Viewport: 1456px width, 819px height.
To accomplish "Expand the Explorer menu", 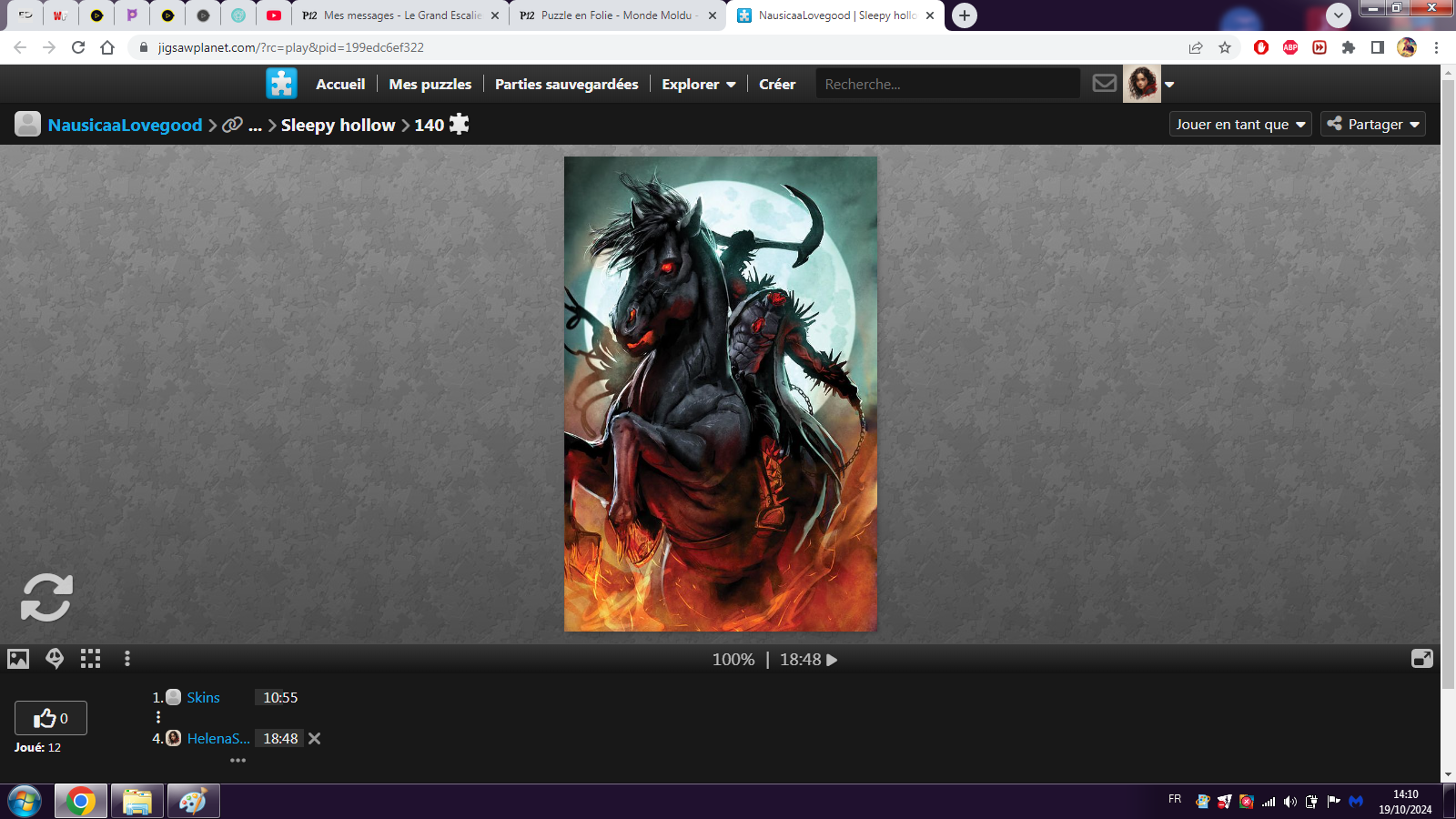I will tap(699, 84).
